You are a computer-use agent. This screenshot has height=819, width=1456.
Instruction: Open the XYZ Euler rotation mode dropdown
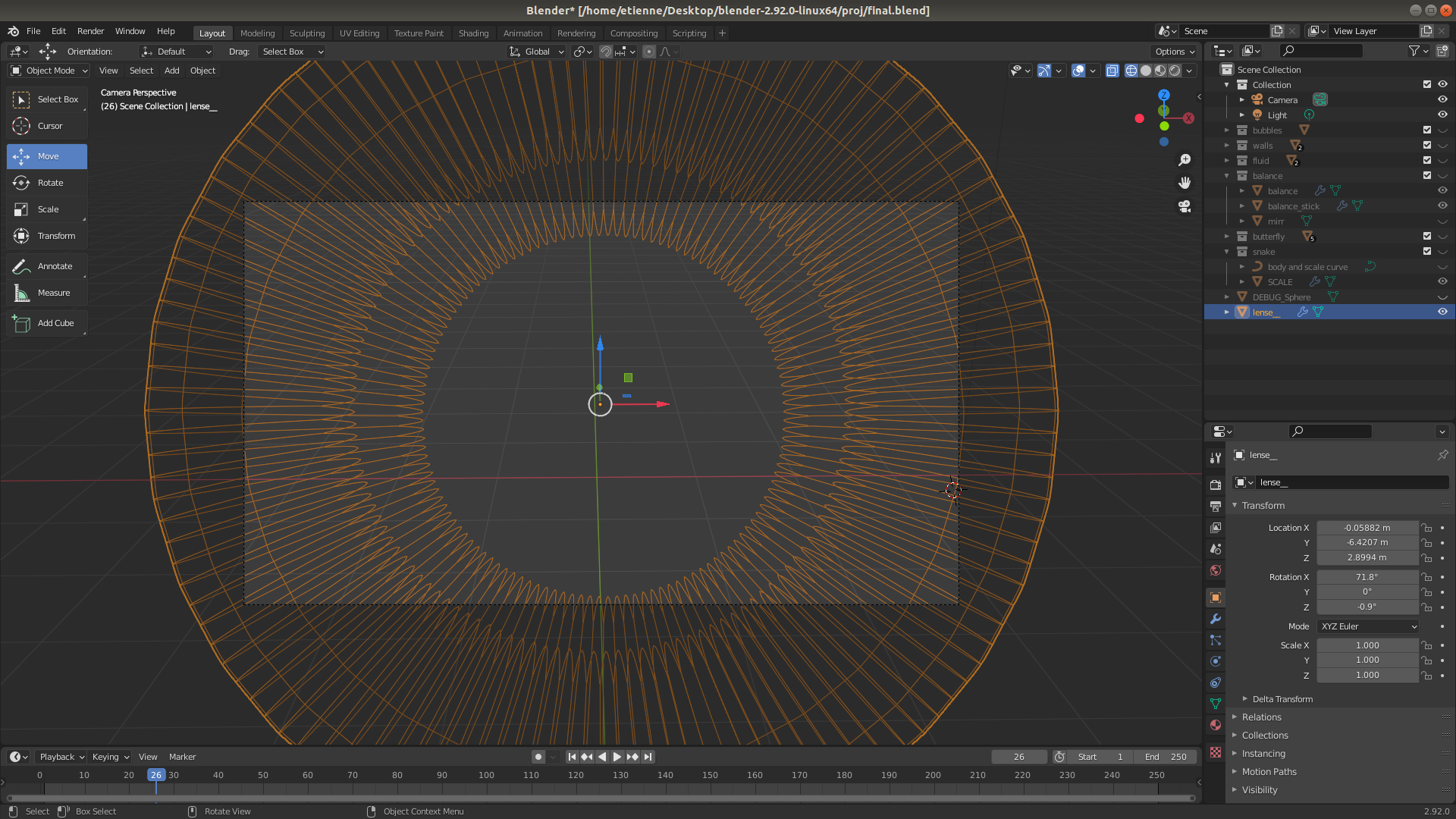(1368, 626)
